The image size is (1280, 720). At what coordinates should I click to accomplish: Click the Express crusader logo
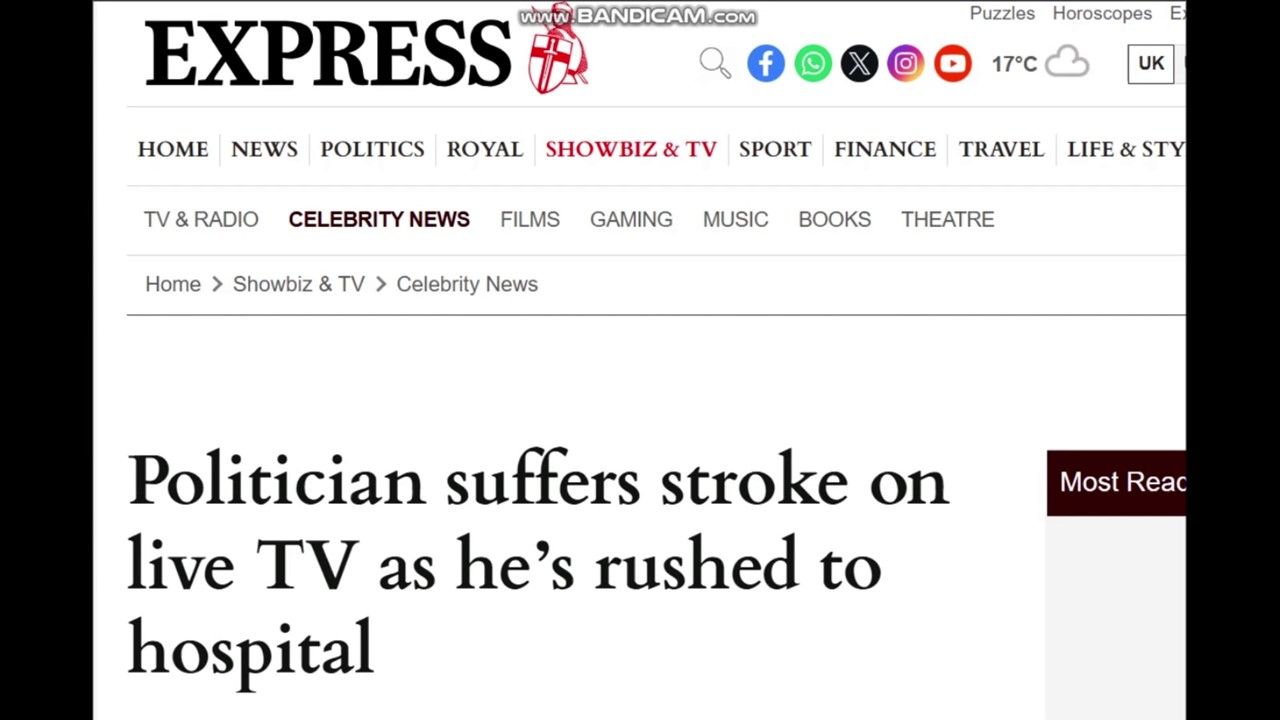[x=558, y=50]
